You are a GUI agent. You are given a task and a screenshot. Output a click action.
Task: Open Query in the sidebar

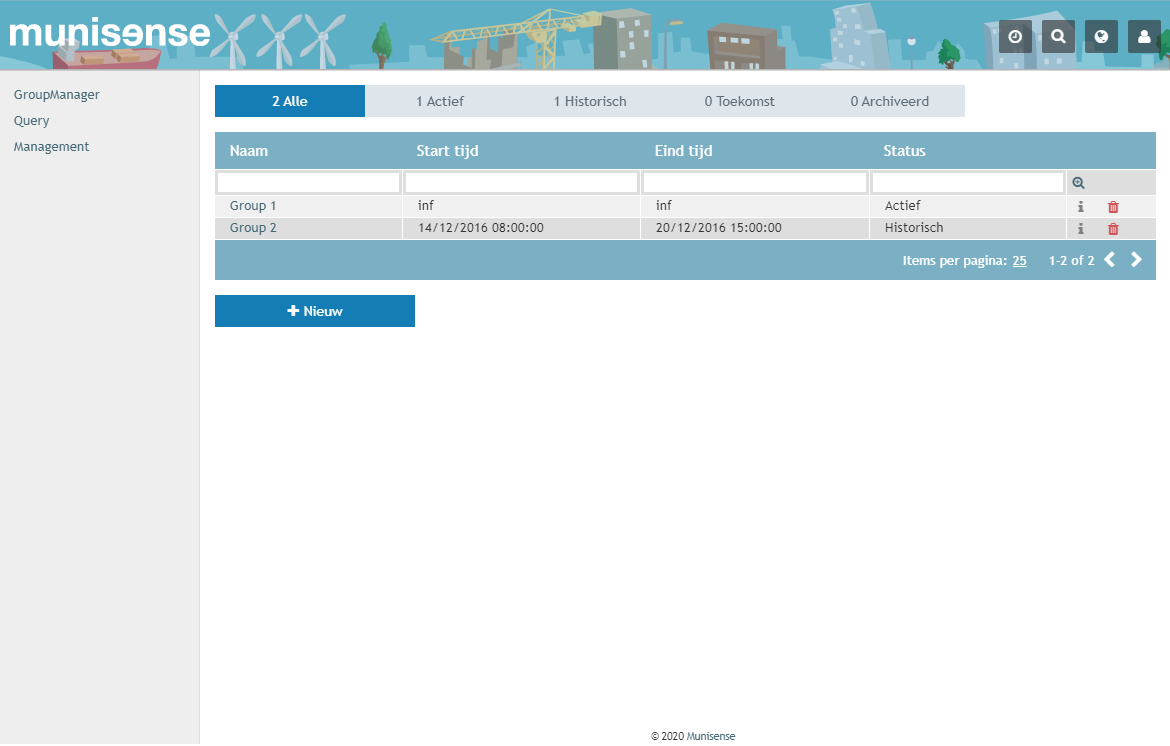point(31,120)
